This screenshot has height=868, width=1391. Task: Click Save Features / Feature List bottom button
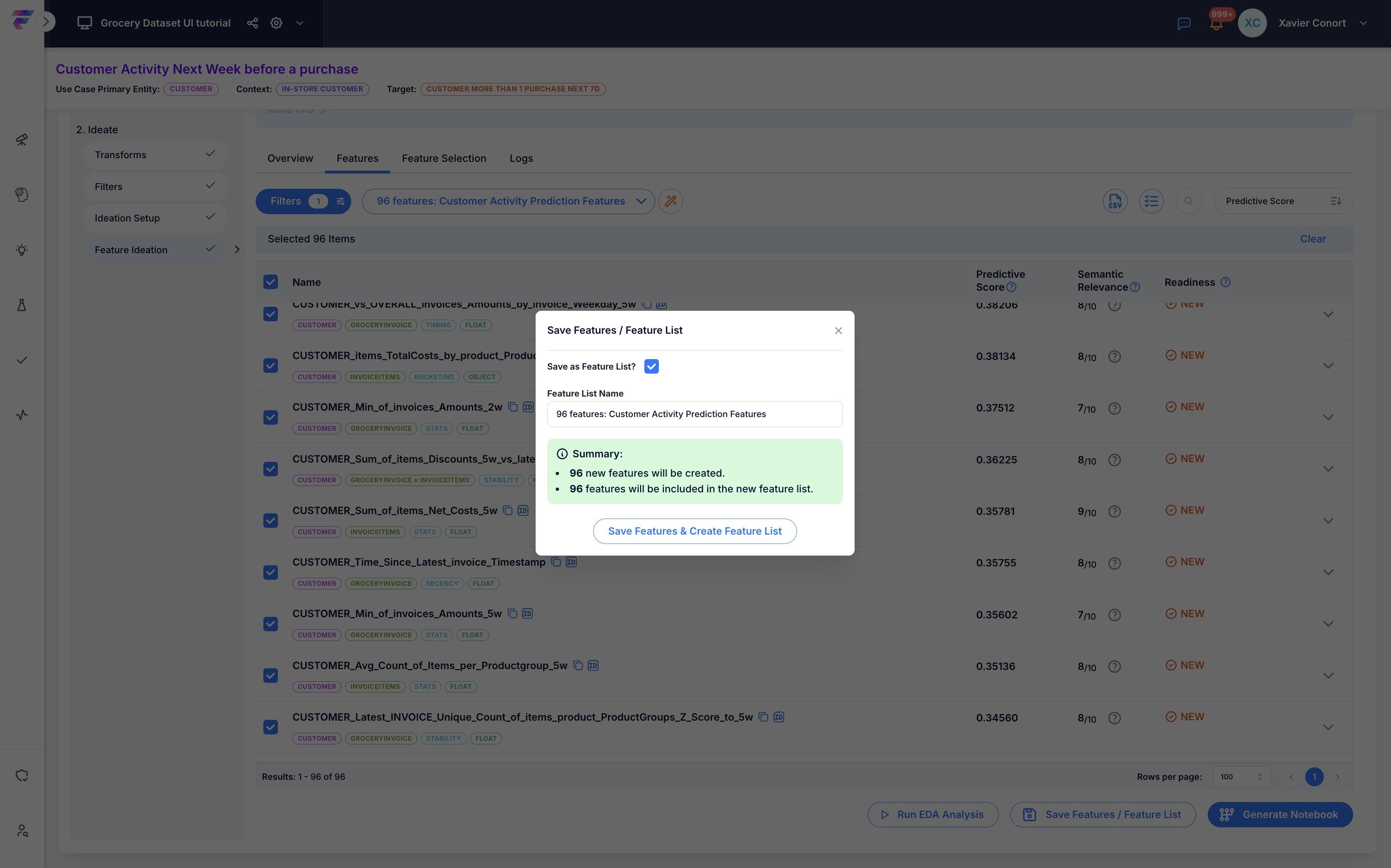click(x=1103, y=814)
